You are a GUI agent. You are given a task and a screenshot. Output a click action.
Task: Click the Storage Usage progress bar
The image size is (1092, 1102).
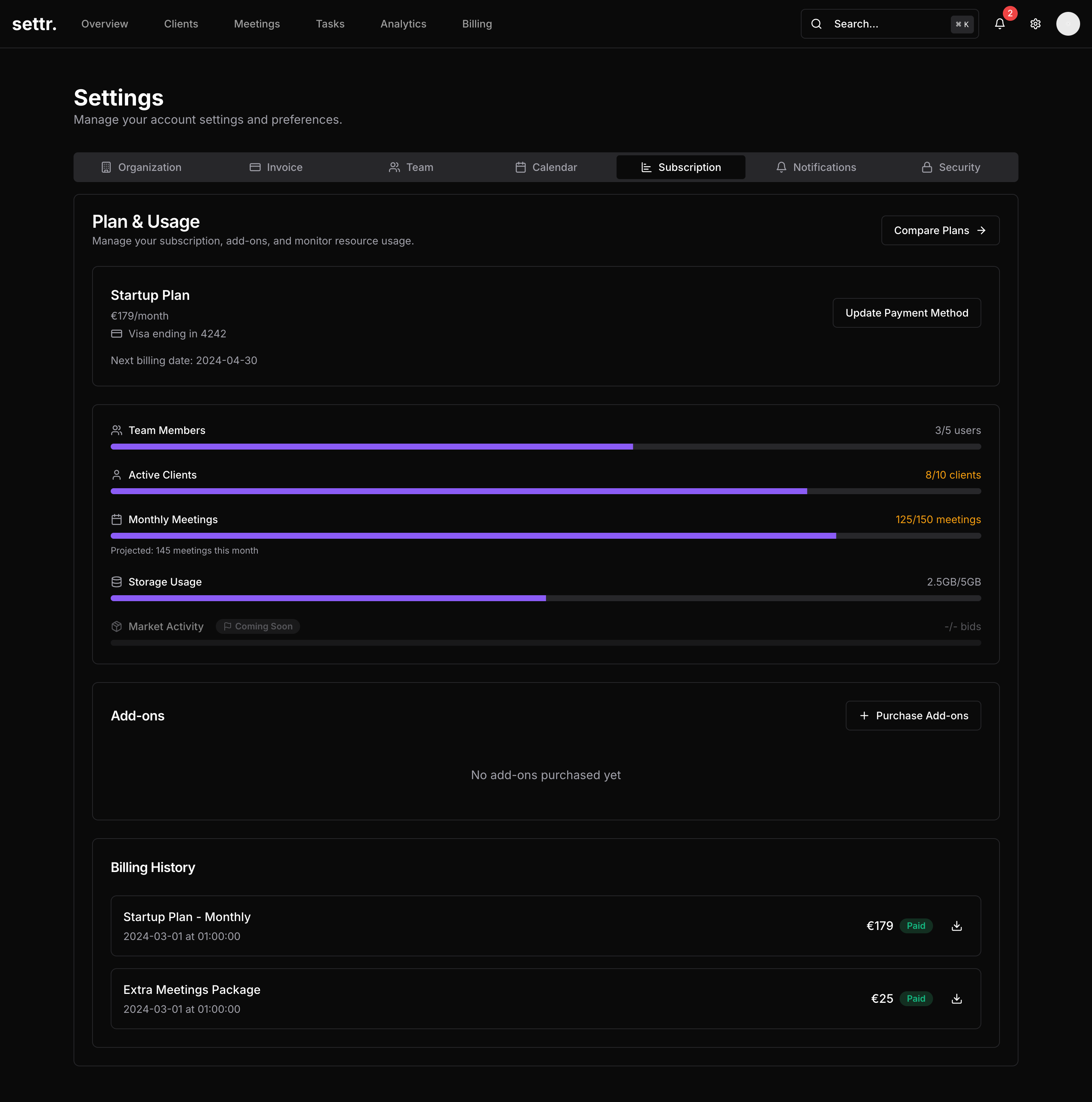tap(545, 598)
